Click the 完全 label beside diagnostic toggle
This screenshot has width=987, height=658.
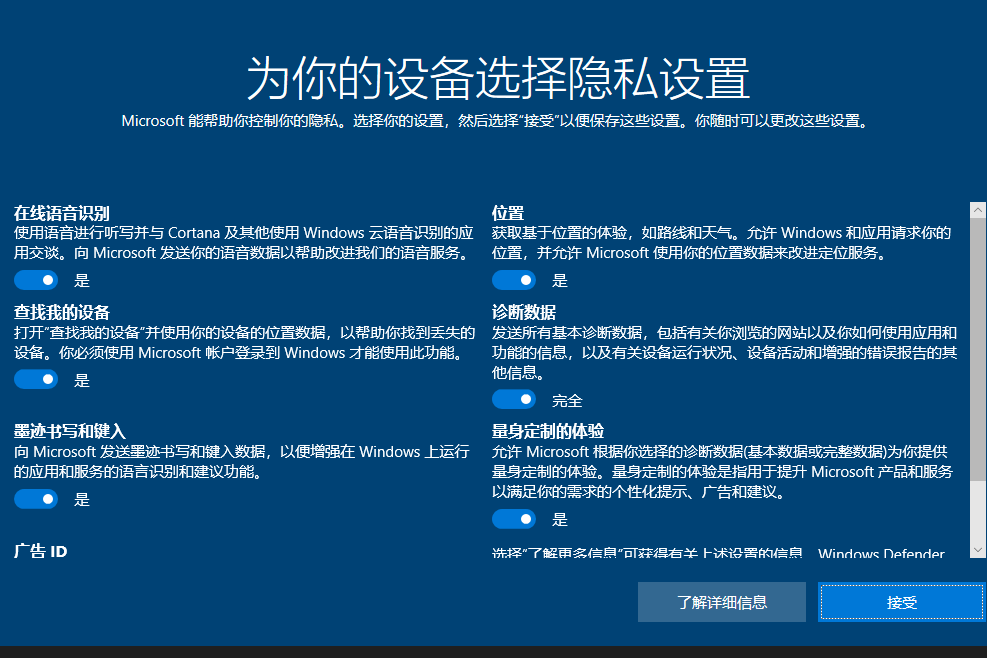(x=567, y=400)
